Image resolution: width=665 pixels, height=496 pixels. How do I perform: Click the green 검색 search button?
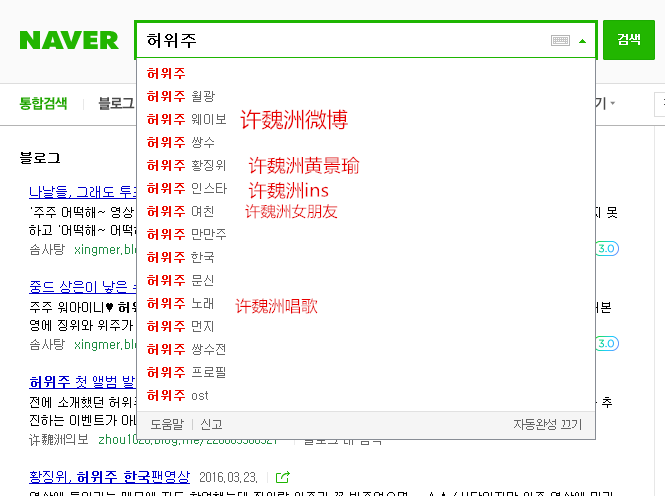click(629, 40)
